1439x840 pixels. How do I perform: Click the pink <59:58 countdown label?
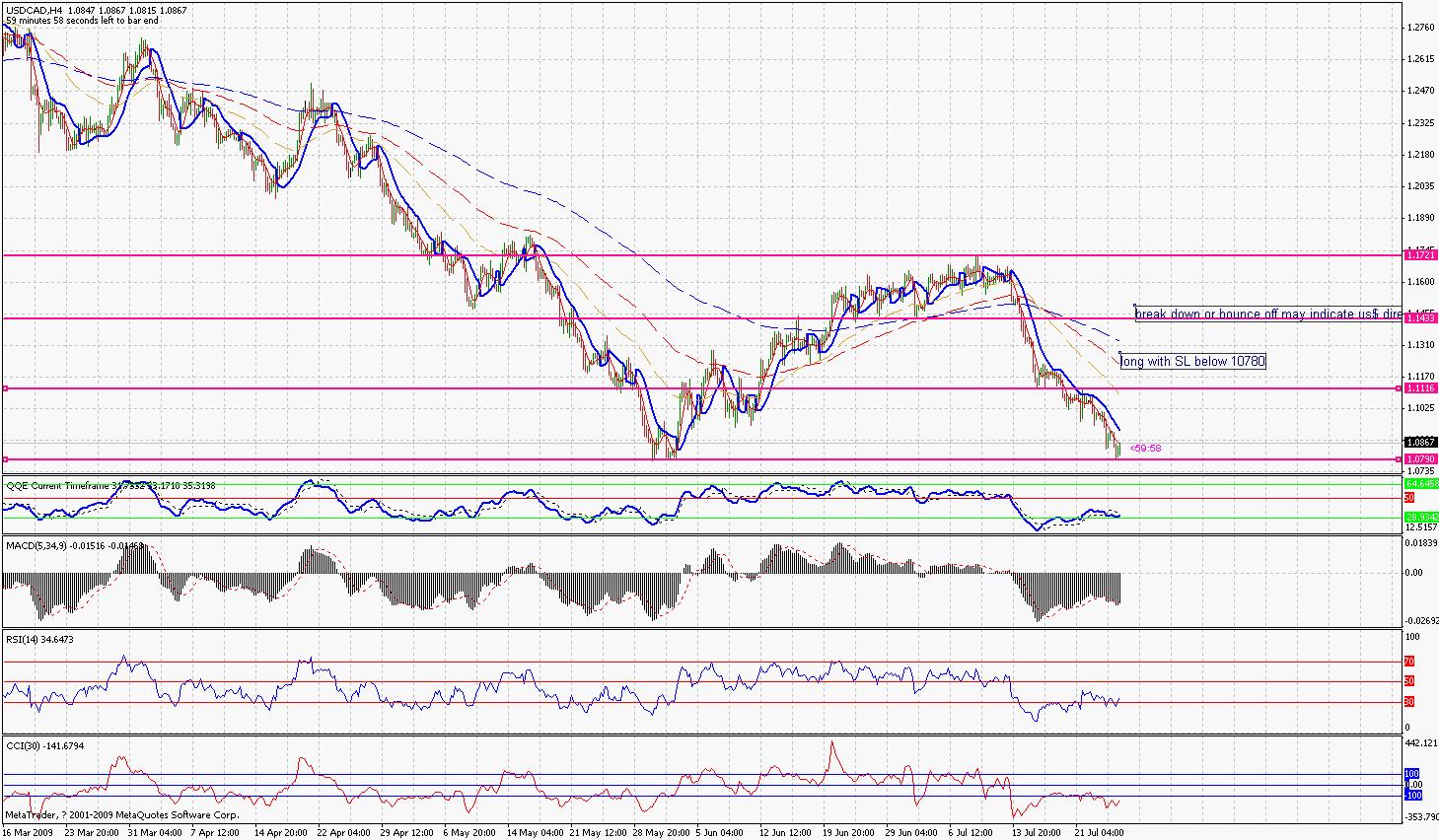[x=1145, y=449]
